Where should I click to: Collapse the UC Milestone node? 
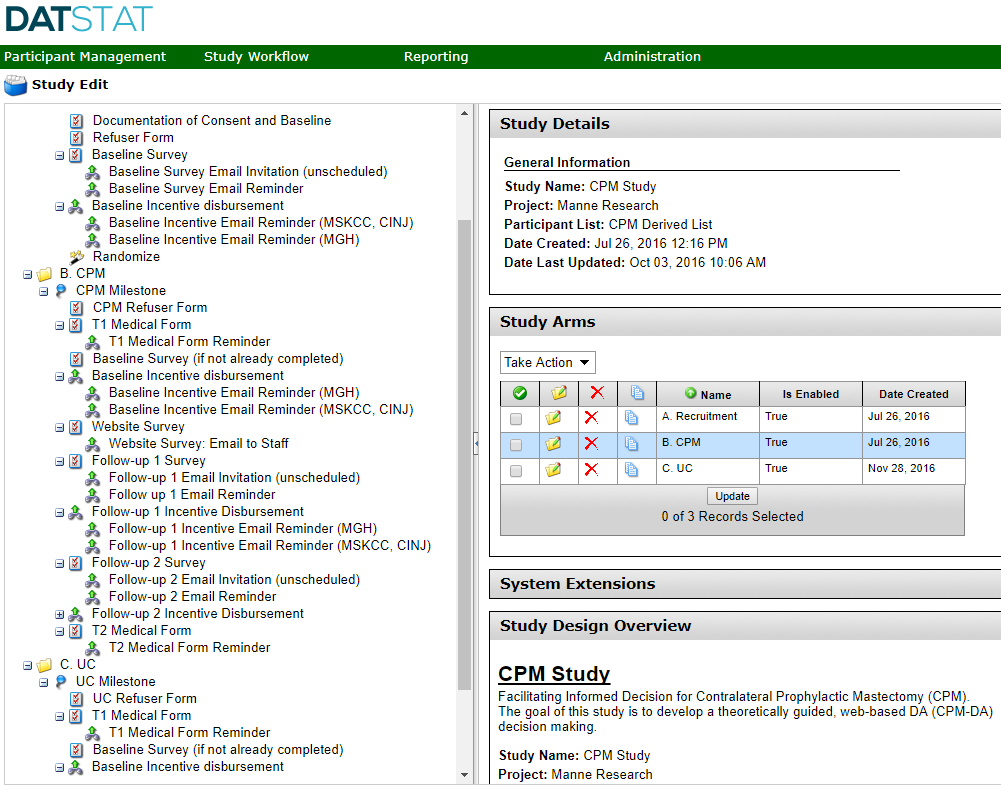[43, 682]
